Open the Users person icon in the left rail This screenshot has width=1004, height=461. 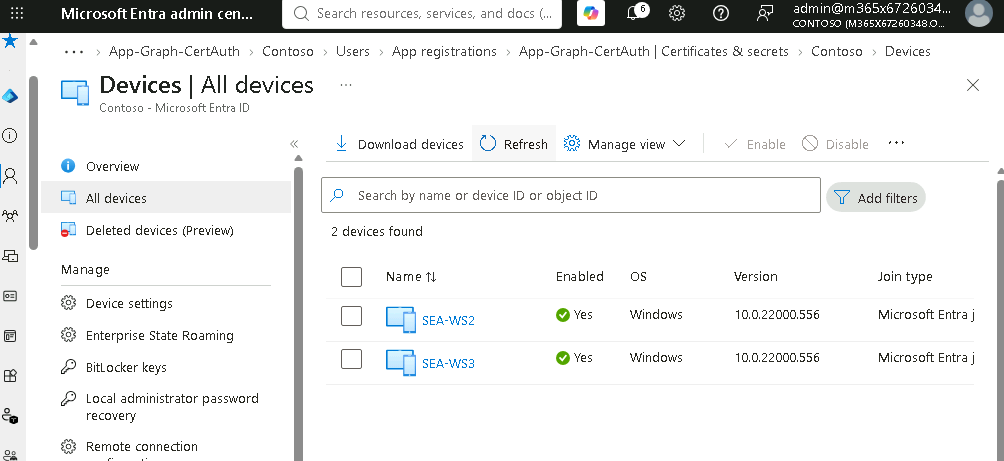click(10, 175)
